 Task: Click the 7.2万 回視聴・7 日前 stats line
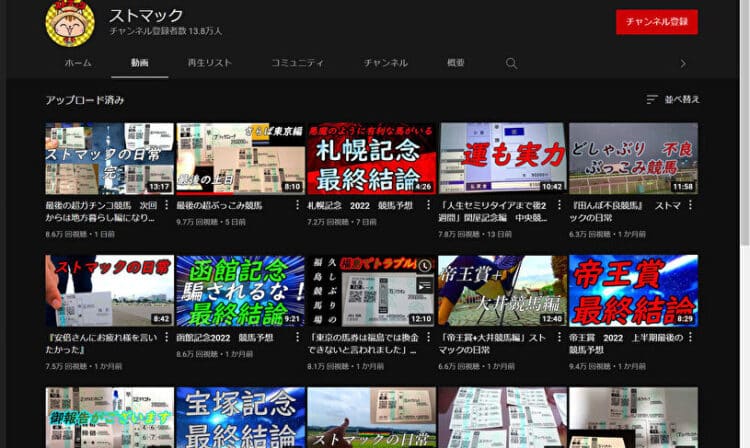[x=342, y=222]
